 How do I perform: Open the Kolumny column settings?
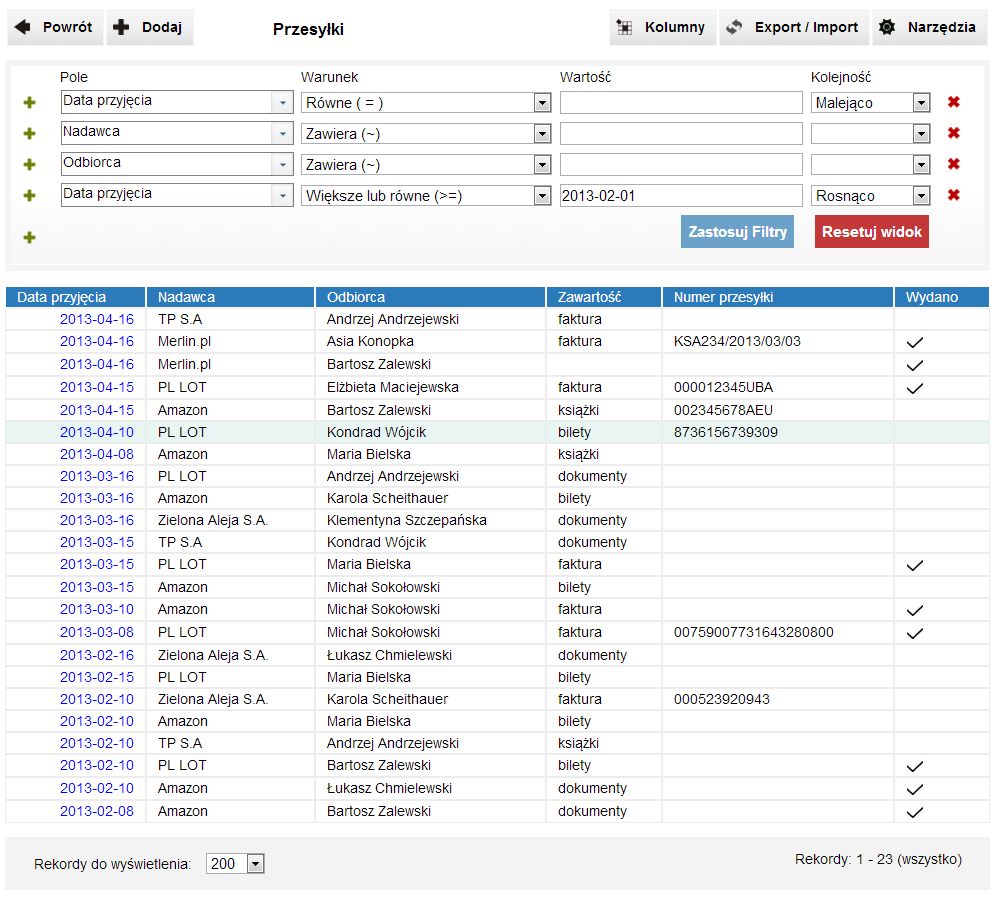pos(662,28)
